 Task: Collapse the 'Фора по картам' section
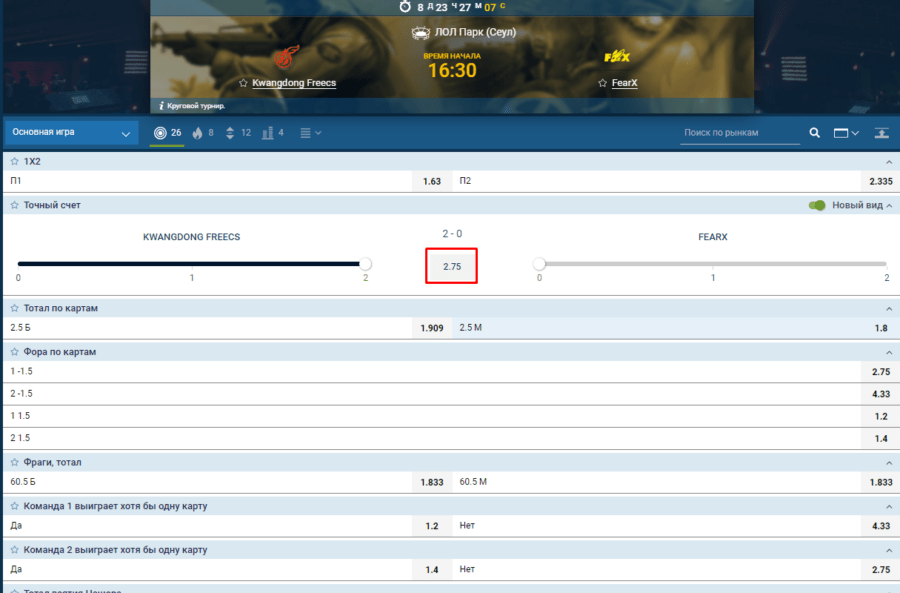pos(887,353)
